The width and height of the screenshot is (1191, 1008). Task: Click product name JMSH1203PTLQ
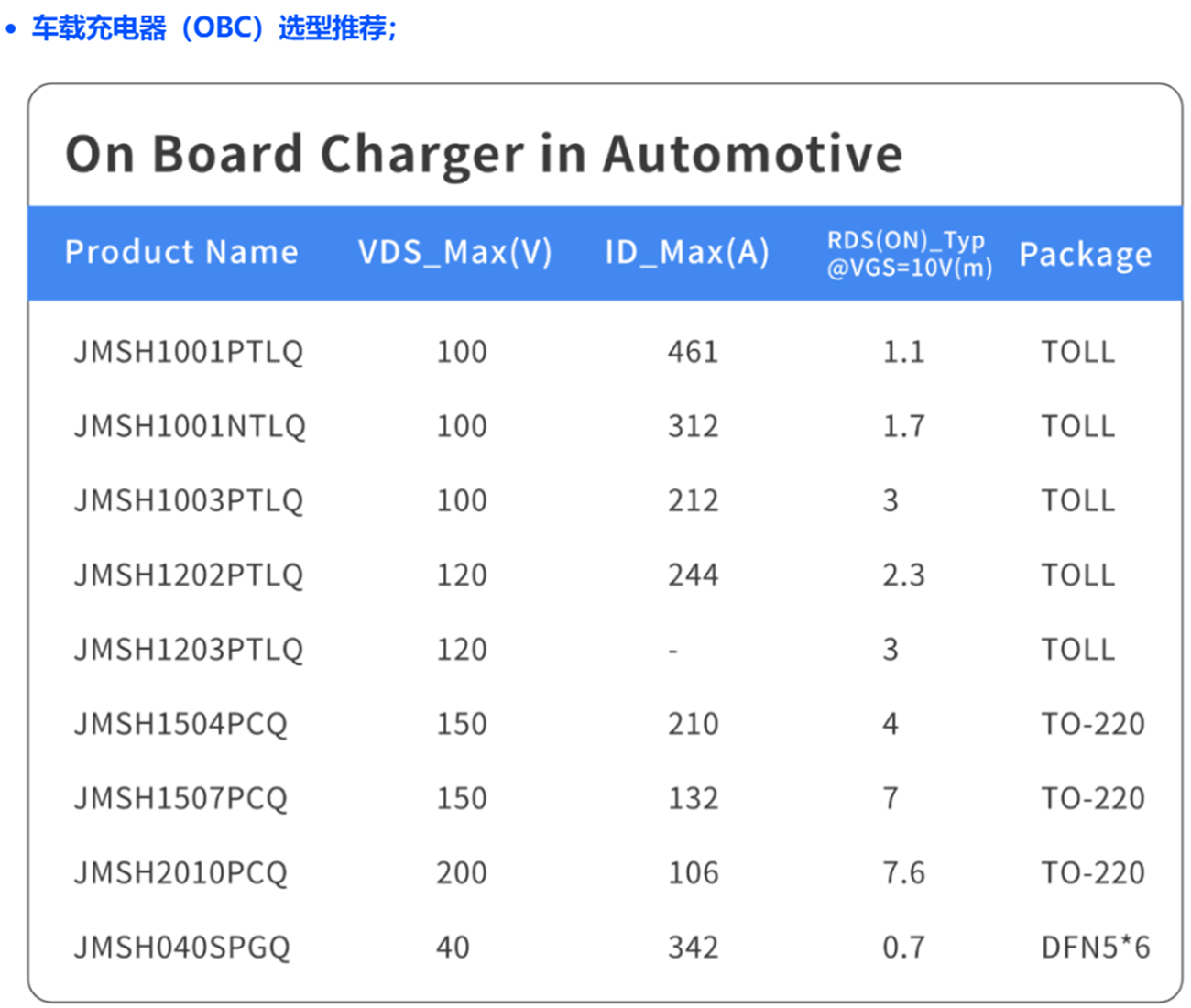coord(189,650)
